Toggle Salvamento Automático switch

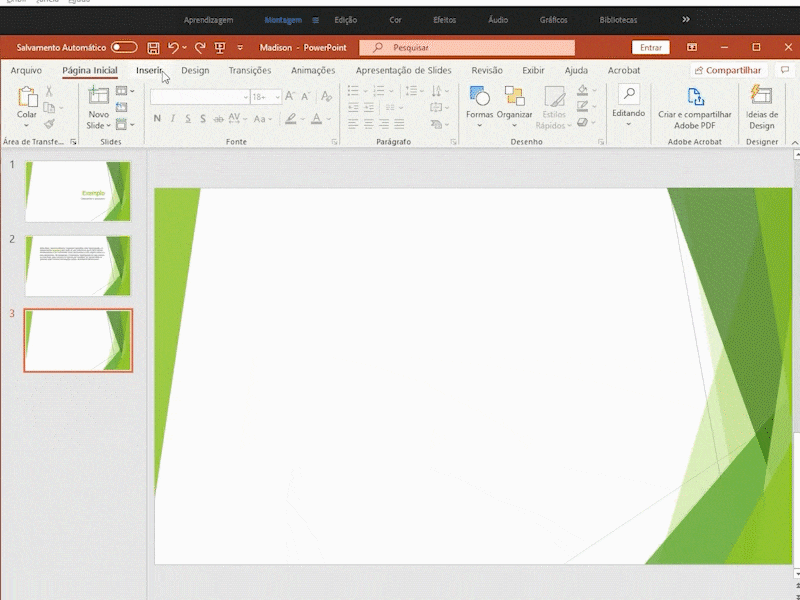[124, 47]
